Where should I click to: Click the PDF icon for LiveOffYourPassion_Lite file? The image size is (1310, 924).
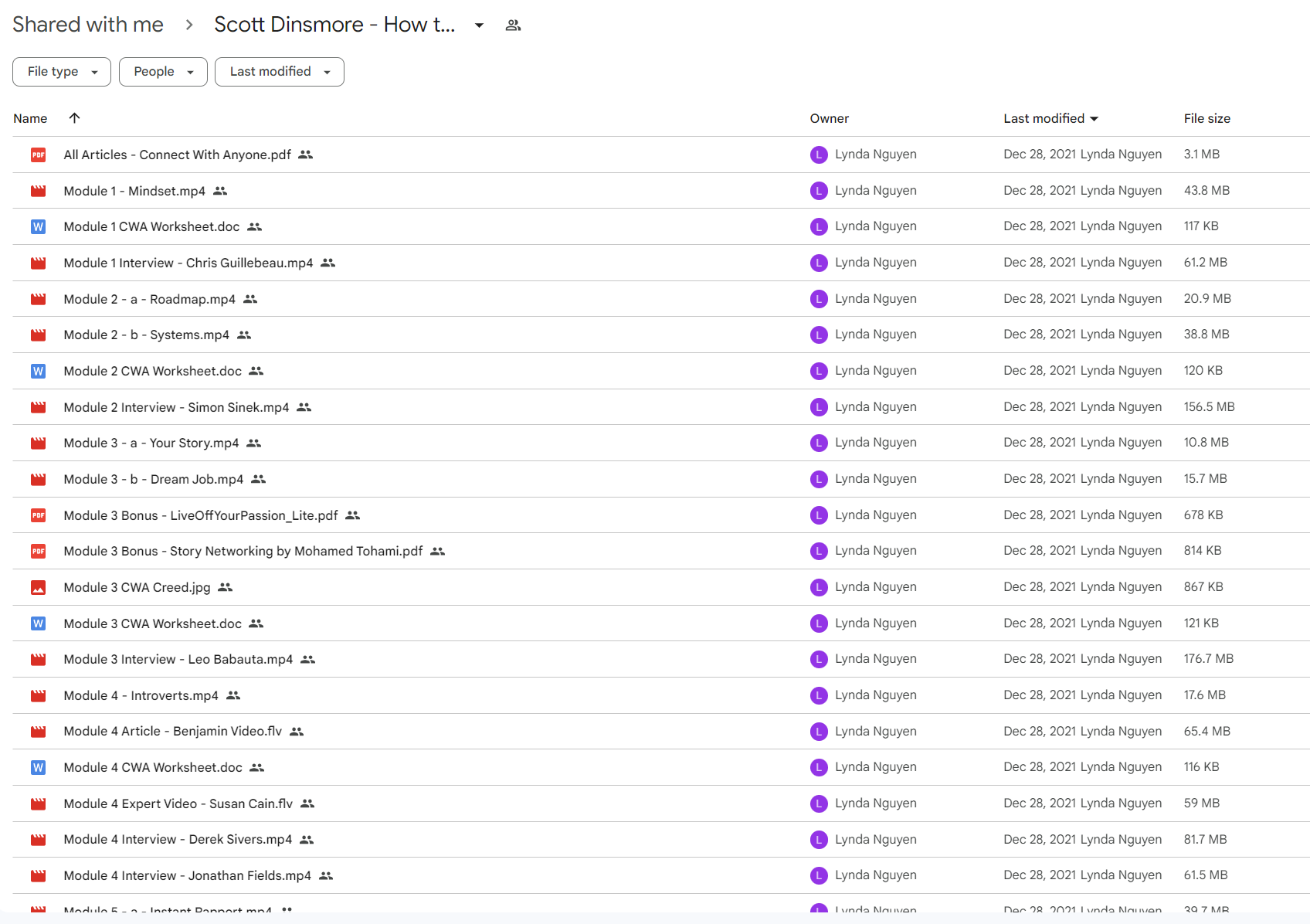point(38,515)
